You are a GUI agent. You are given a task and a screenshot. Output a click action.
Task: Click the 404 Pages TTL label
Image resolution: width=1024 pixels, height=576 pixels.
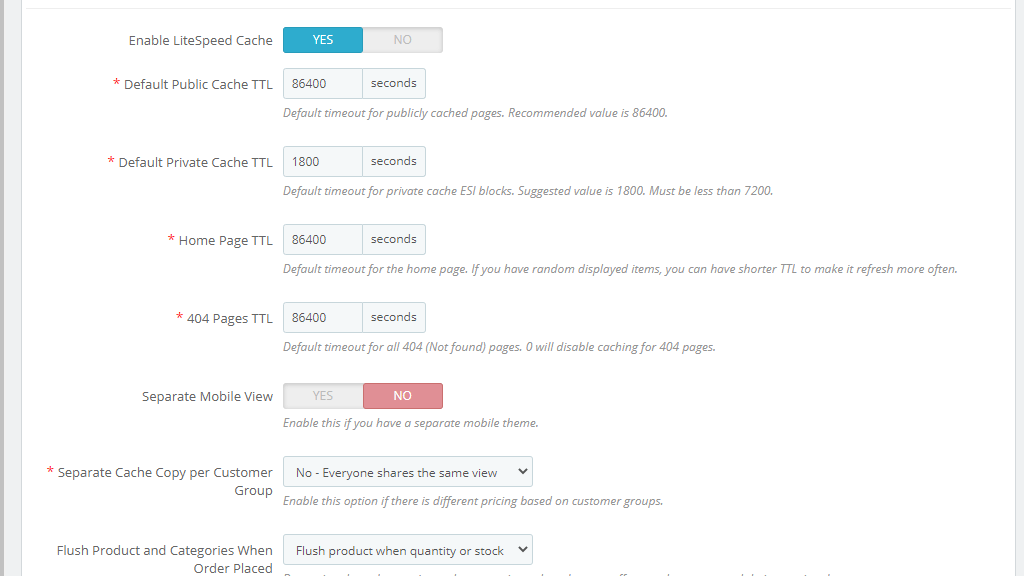[x=230, y=318]
